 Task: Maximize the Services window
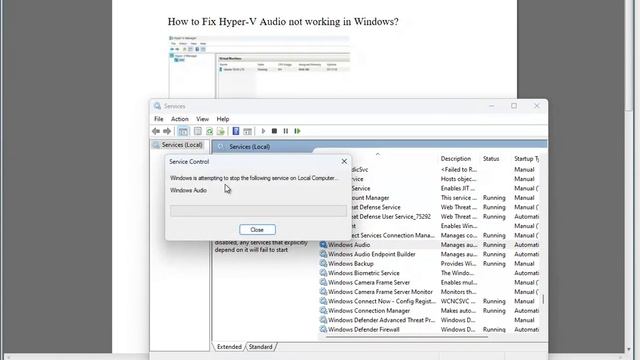click(x=514, y=106)
